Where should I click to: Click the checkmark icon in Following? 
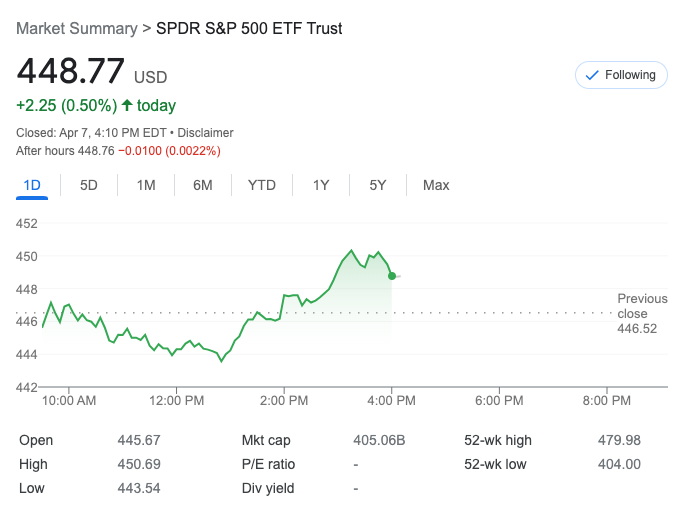591,75
